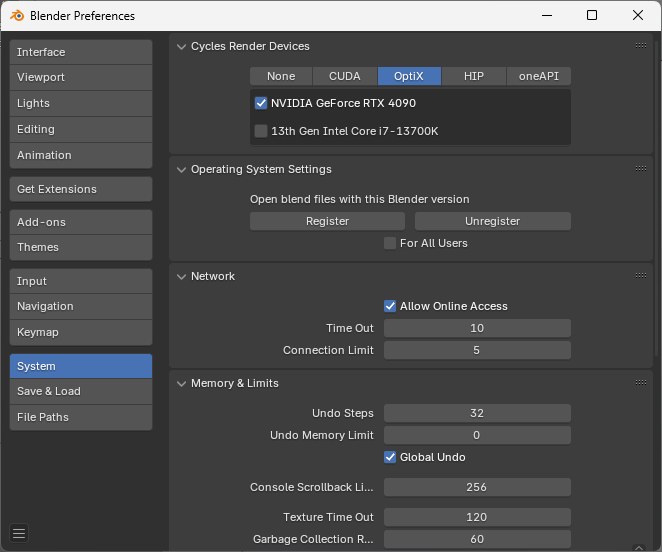This screenshot has width=662, height=552.
Task: Click the Operating System Settings grip icon
Action: click(x=640, y=169)
